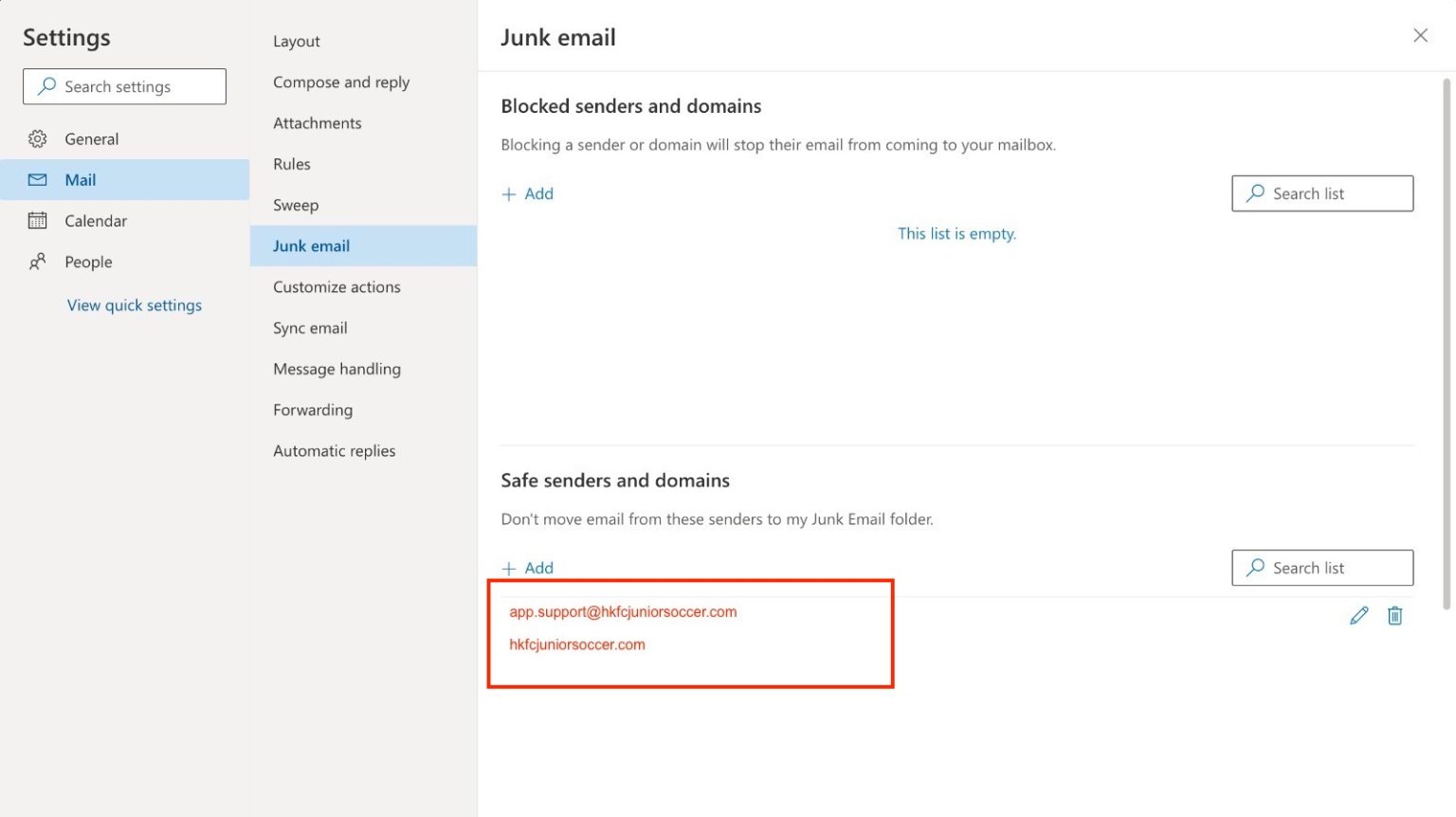Go to Compose and reply settings
This screenshot has width=1456, height=817.
(341, 82)
